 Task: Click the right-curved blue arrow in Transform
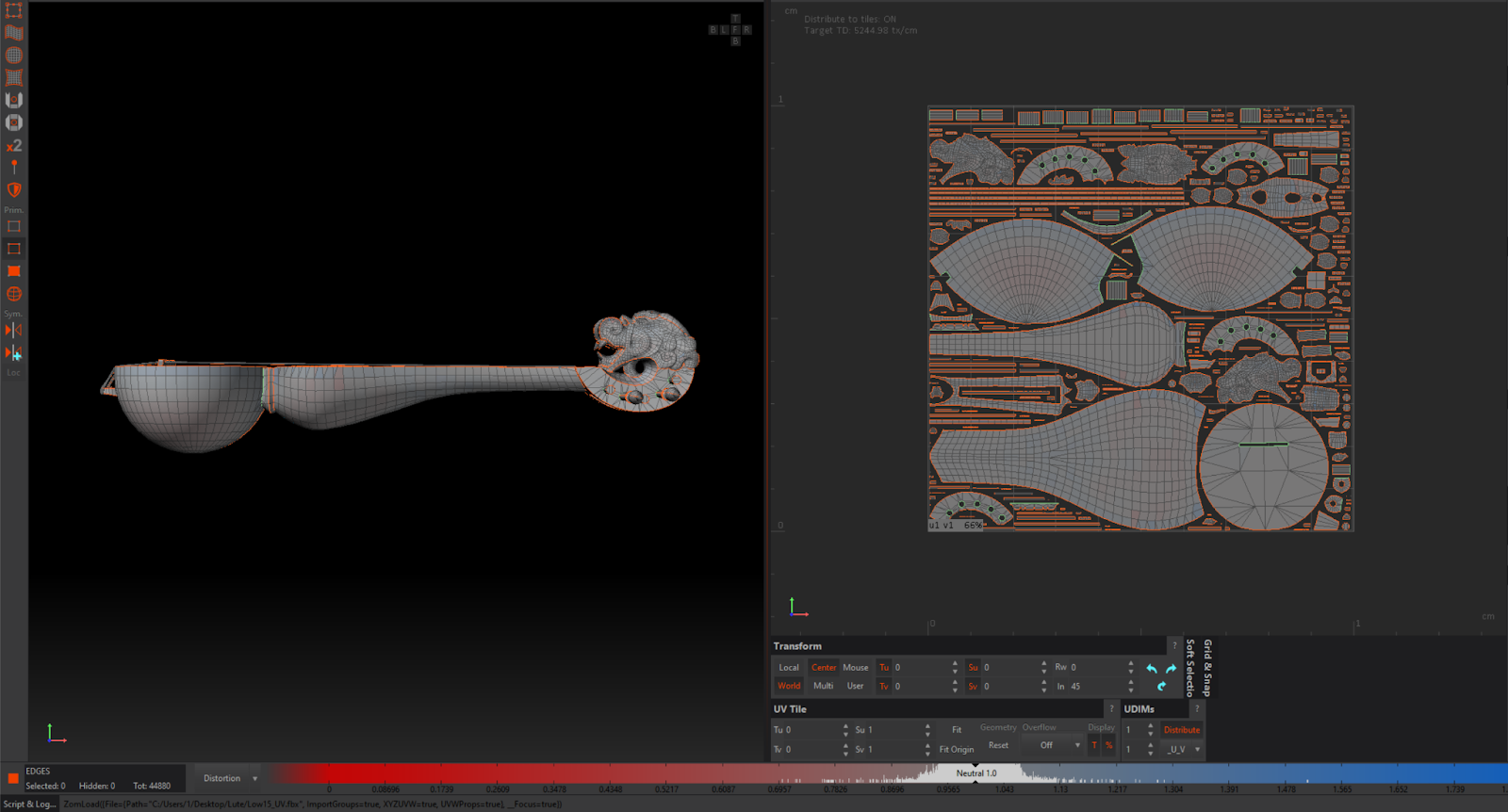click(1171, 668)
